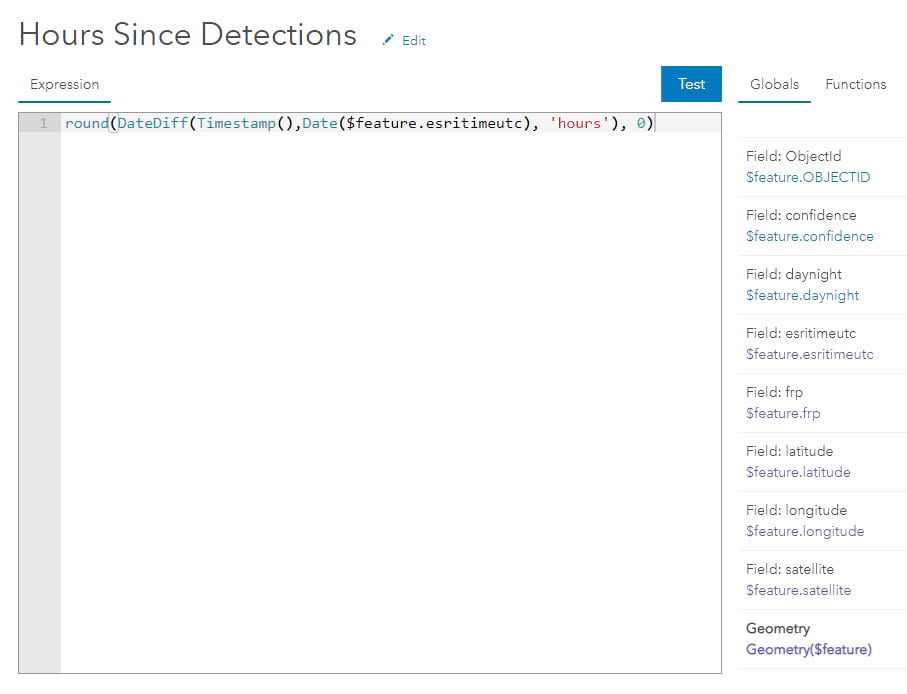
Task: Insert $feature.OBJECTID global variable
Action: point(808,177)
